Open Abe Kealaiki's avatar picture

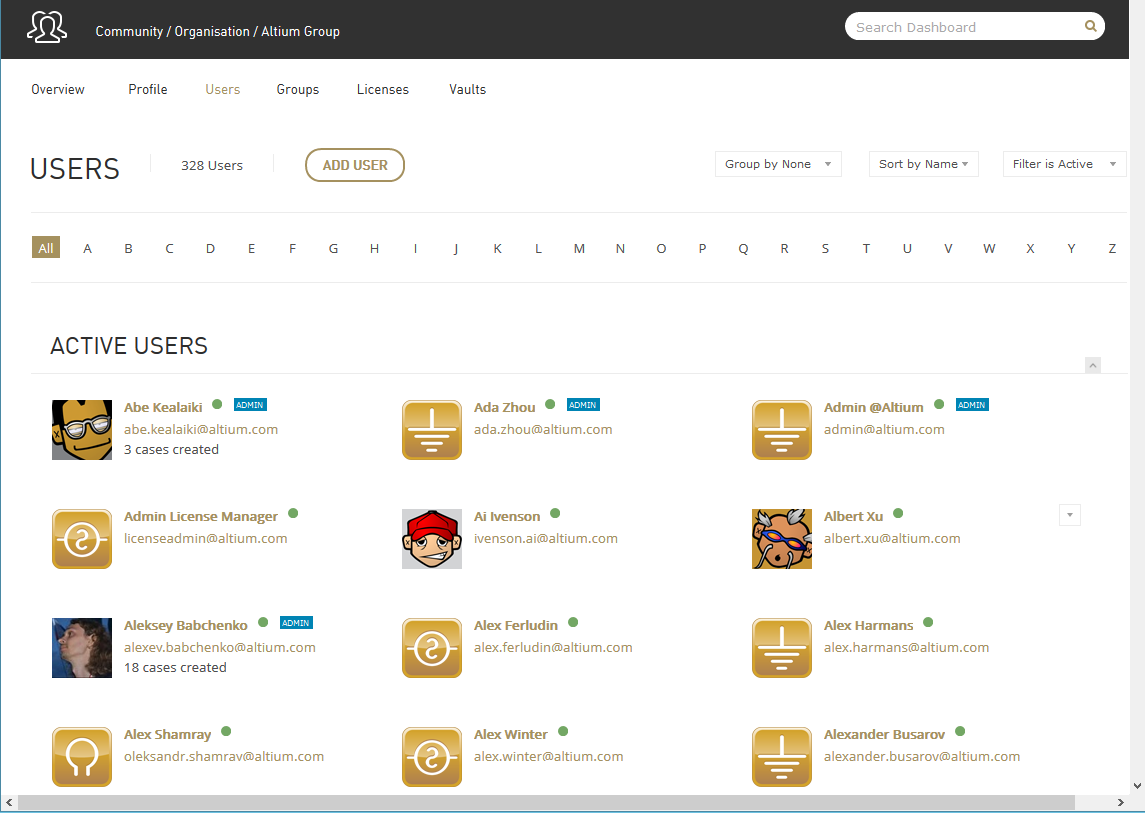coord(82,430)
